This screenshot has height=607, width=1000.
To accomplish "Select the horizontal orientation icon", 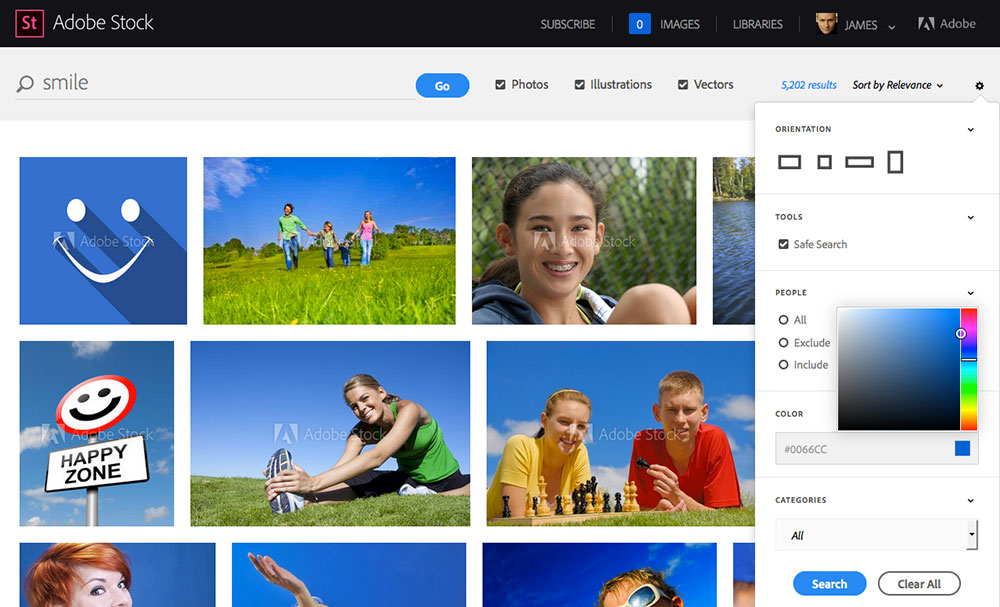I will [789, 162].
